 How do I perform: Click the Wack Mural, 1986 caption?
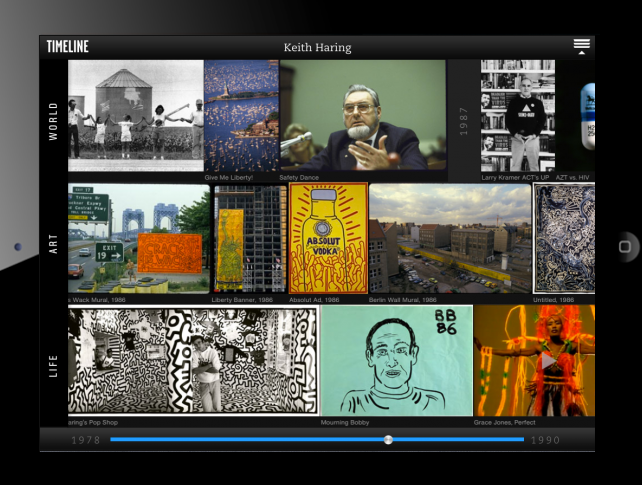pyautogui.click(x=97, y=300)
